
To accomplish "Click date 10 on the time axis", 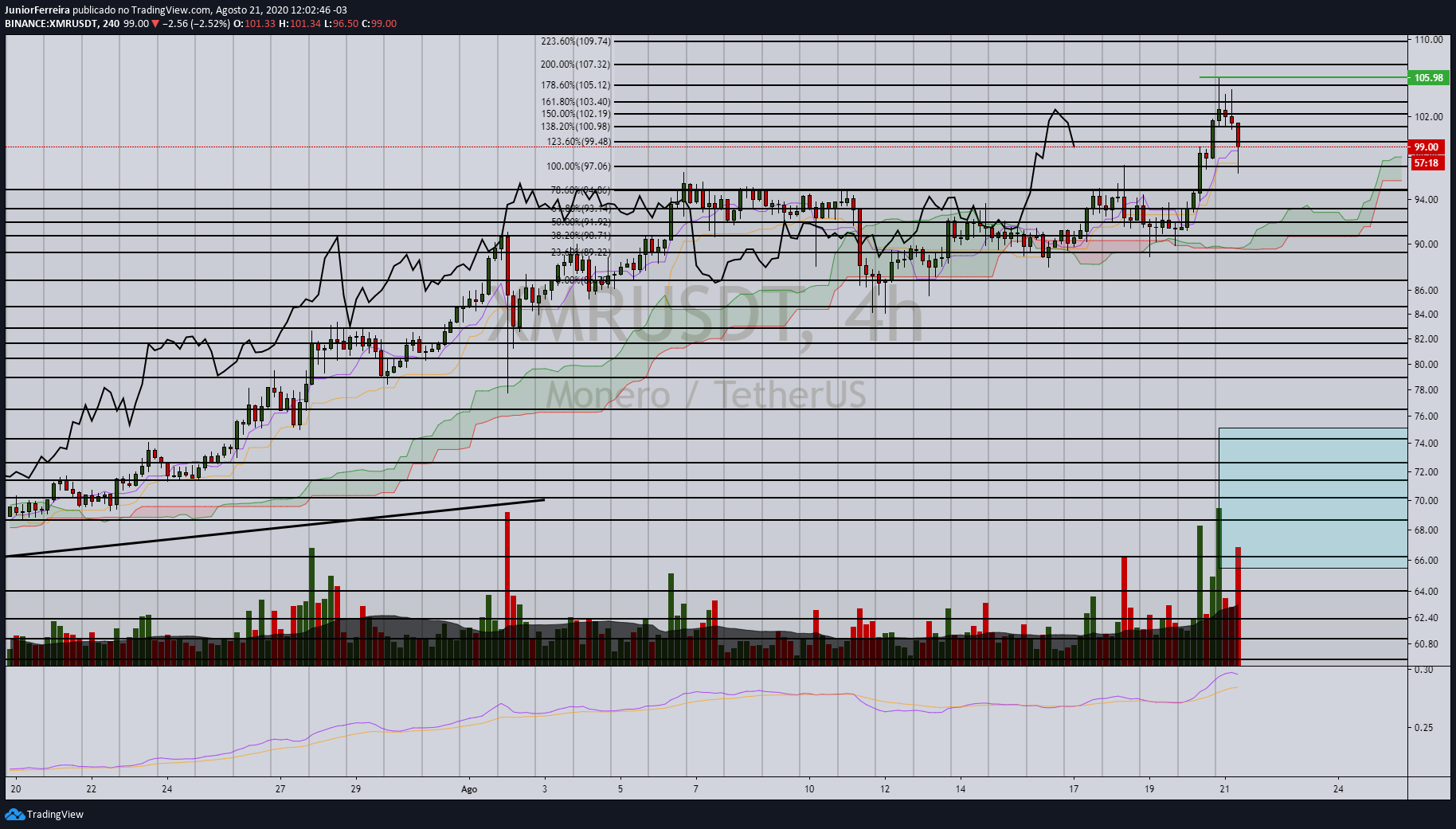I will 809,789.
